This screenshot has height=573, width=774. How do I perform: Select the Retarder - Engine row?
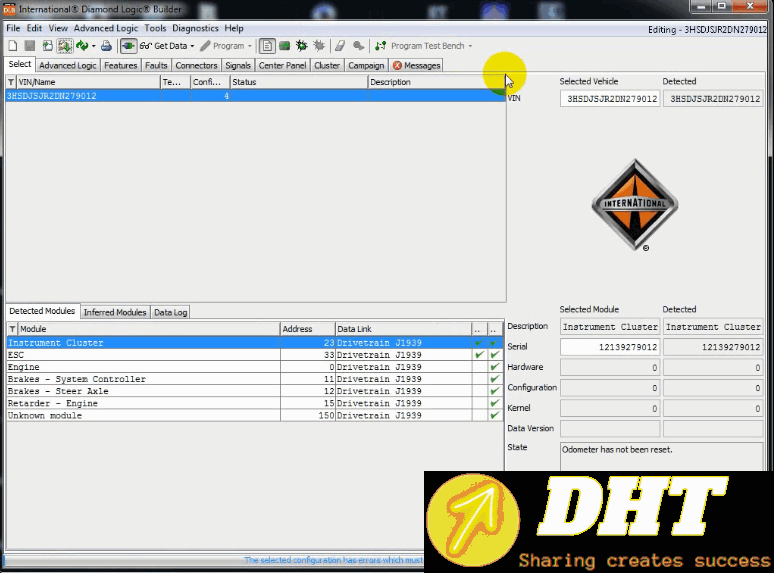pyautogui.click(x=255, y=403)
